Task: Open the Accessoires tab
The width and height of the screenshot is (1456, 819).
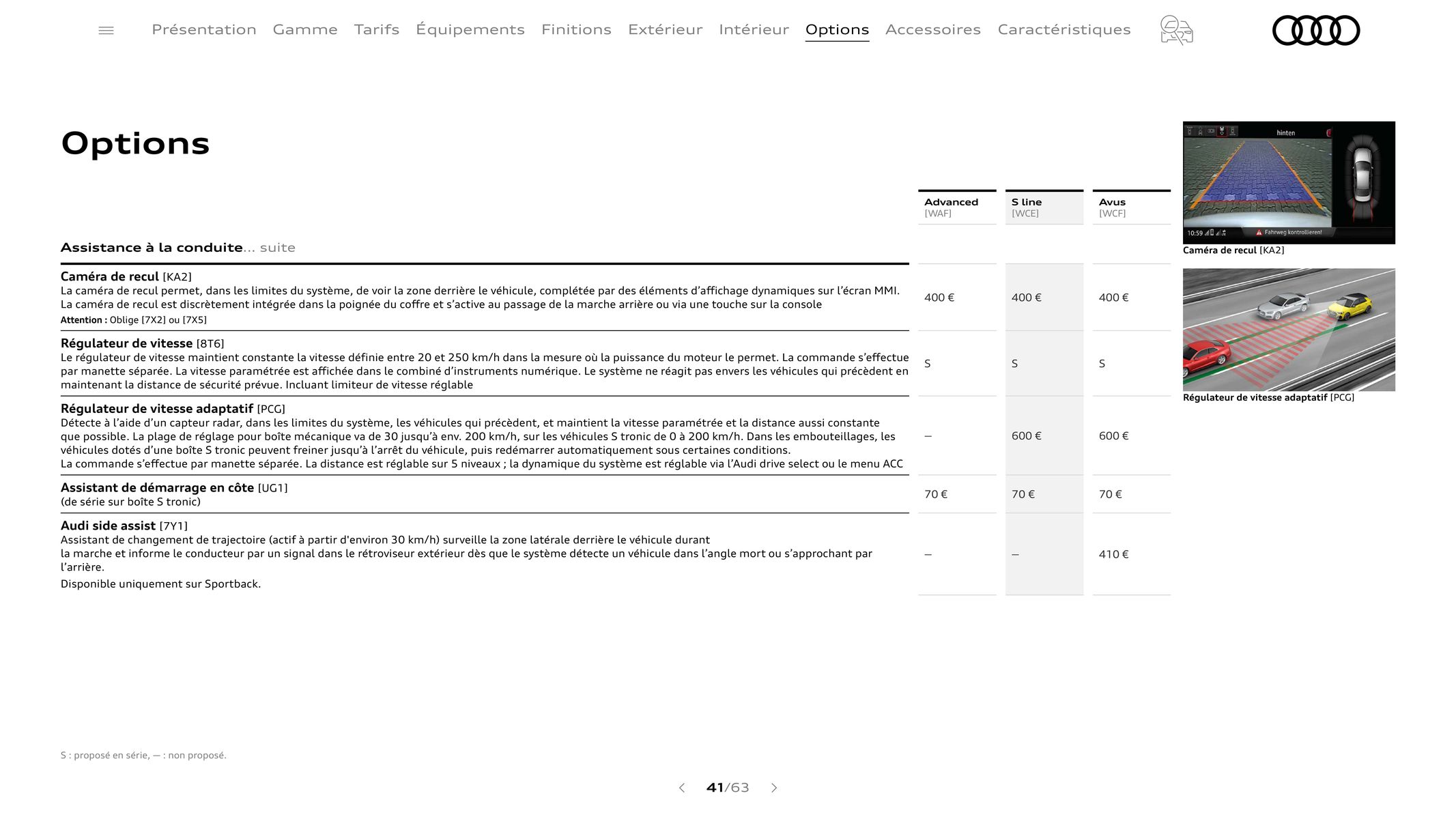Action: tap(933, 29)
